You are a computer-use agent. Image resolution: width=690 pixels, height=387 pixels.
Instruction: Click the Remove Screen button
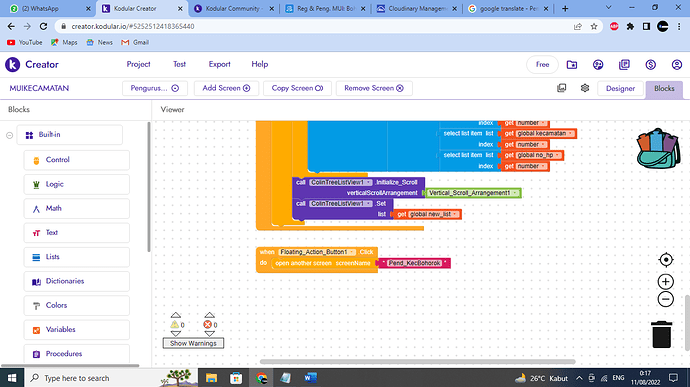click(374, 88)
